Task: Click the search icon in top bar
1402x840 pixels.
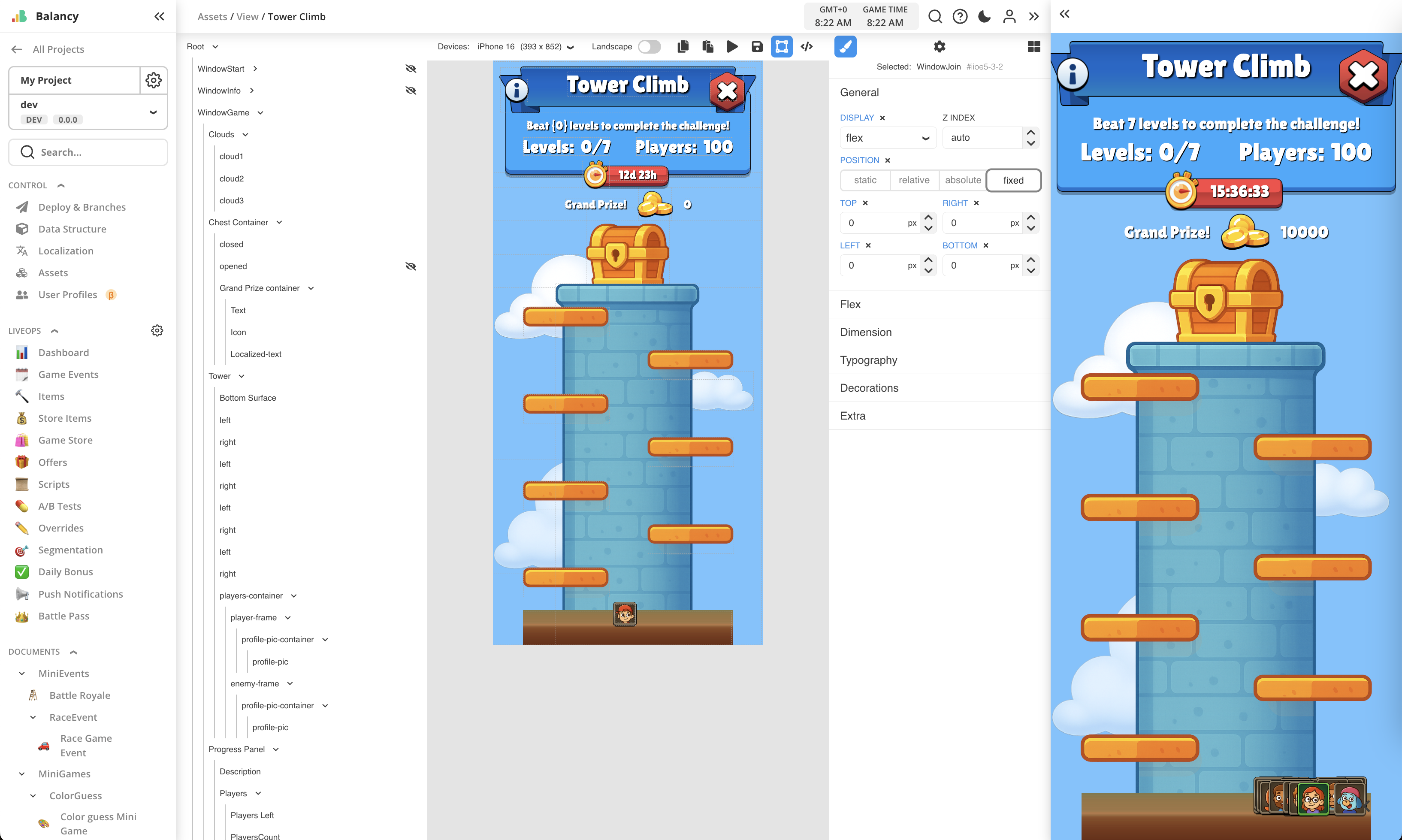Action: pos(935,16)
